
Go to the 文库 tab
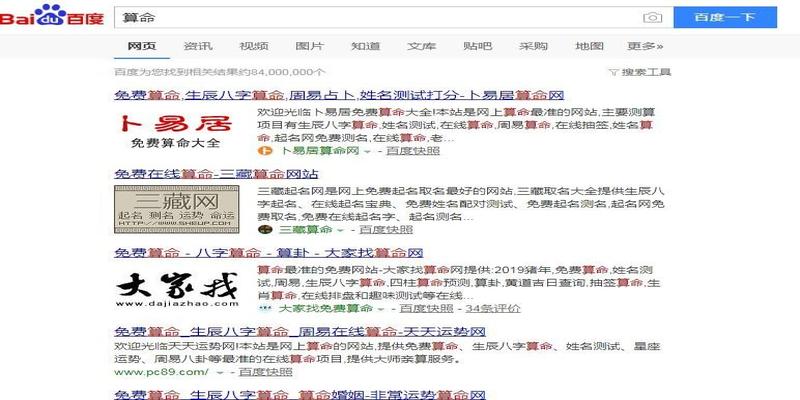click(421, 46)
